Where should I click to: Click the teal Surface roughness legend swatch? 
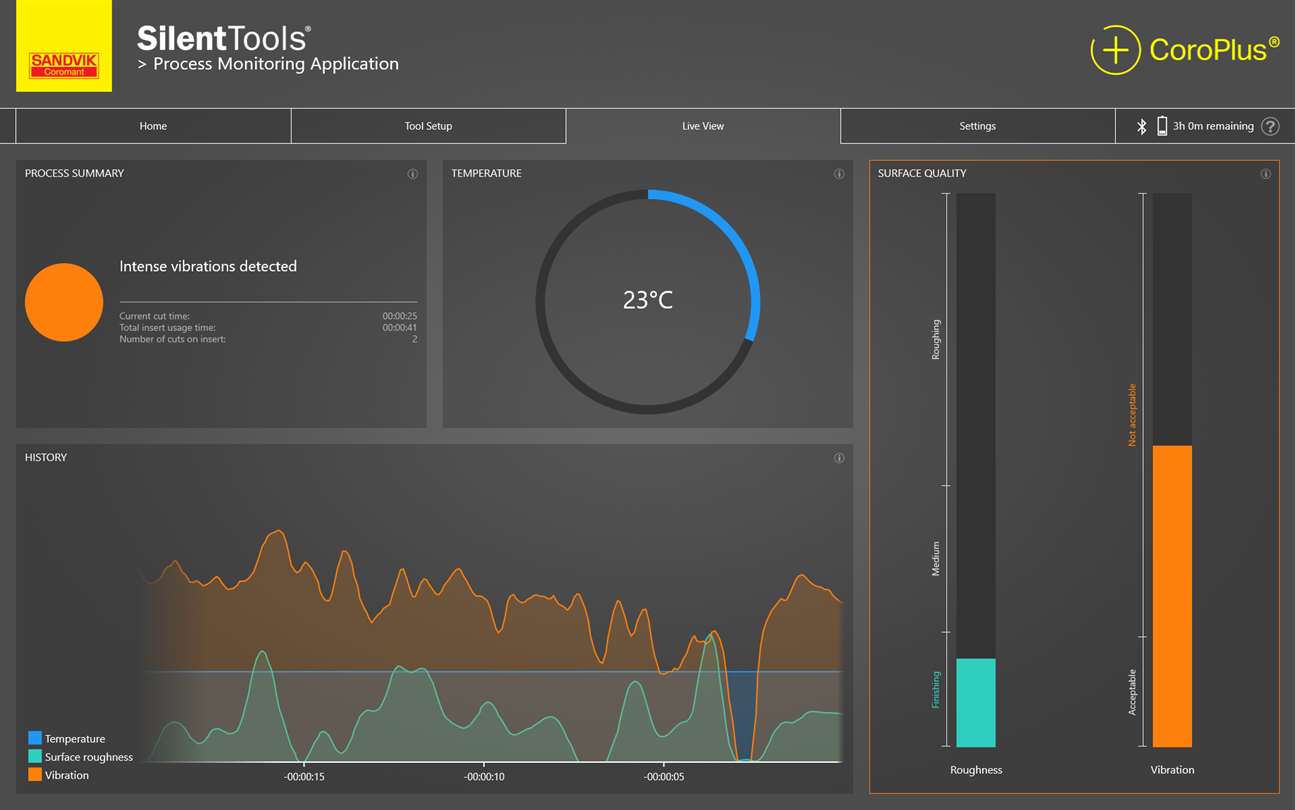point(35,757)
